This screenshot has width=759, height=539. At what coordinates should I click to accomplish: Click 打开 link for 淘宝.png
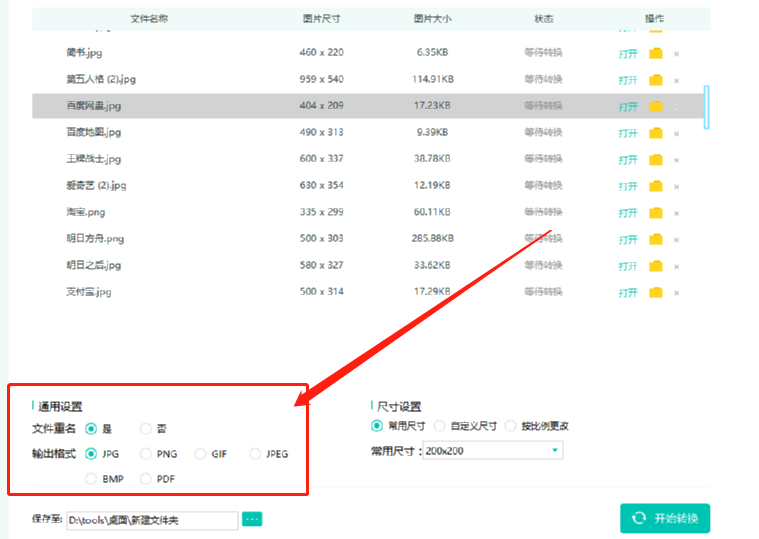(628, 213)
